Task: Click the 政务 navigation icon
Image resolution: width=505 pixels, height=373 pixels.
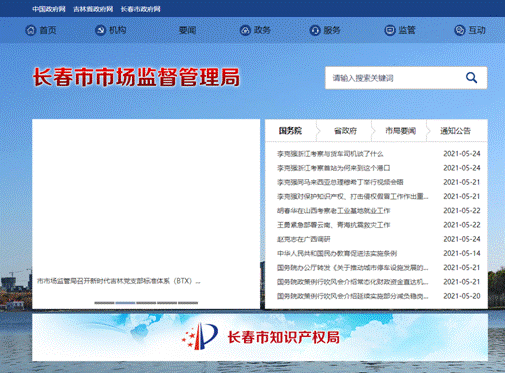Action: (245, 30)
